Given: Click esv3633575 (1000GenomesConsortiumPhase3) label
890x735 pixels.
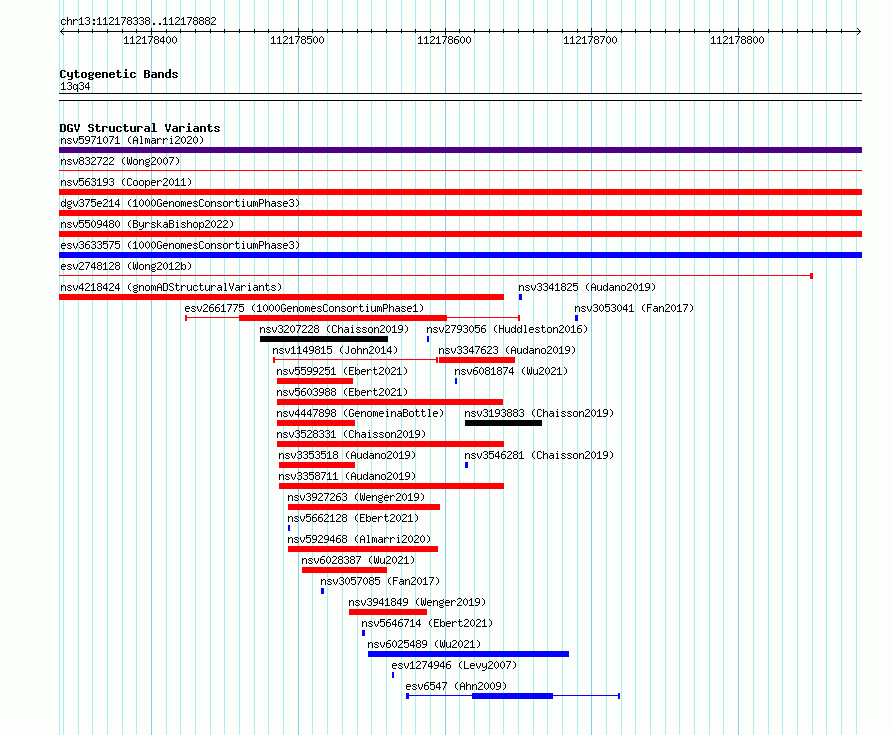Looking at the screenshot, I should click(180, 245).
